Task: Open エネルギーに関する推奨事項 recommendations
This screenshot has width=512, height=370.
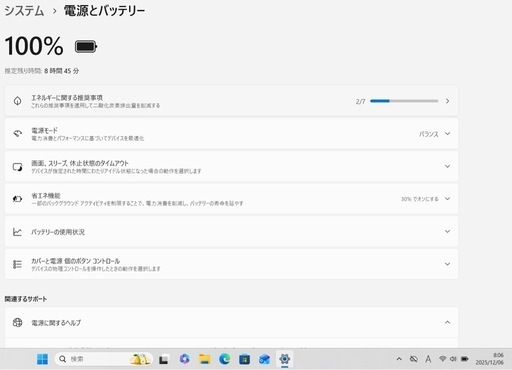Action: 231,101
